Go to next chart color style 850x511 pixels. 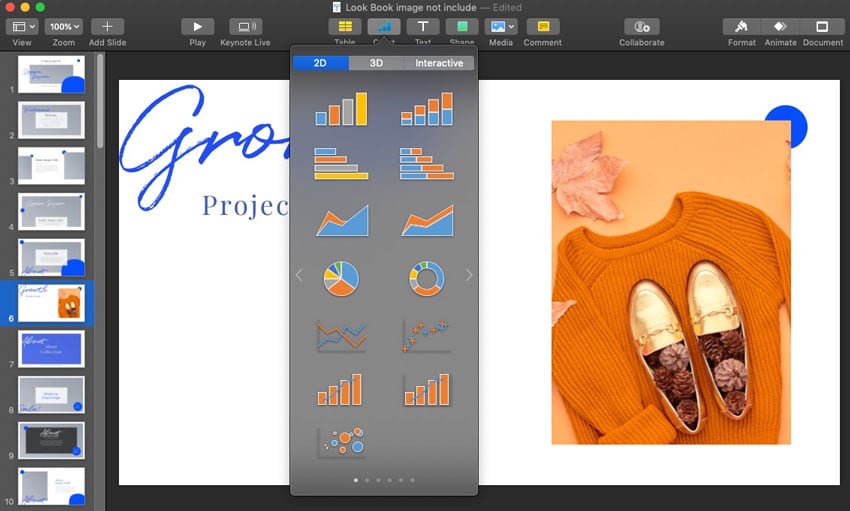[469, 275]
